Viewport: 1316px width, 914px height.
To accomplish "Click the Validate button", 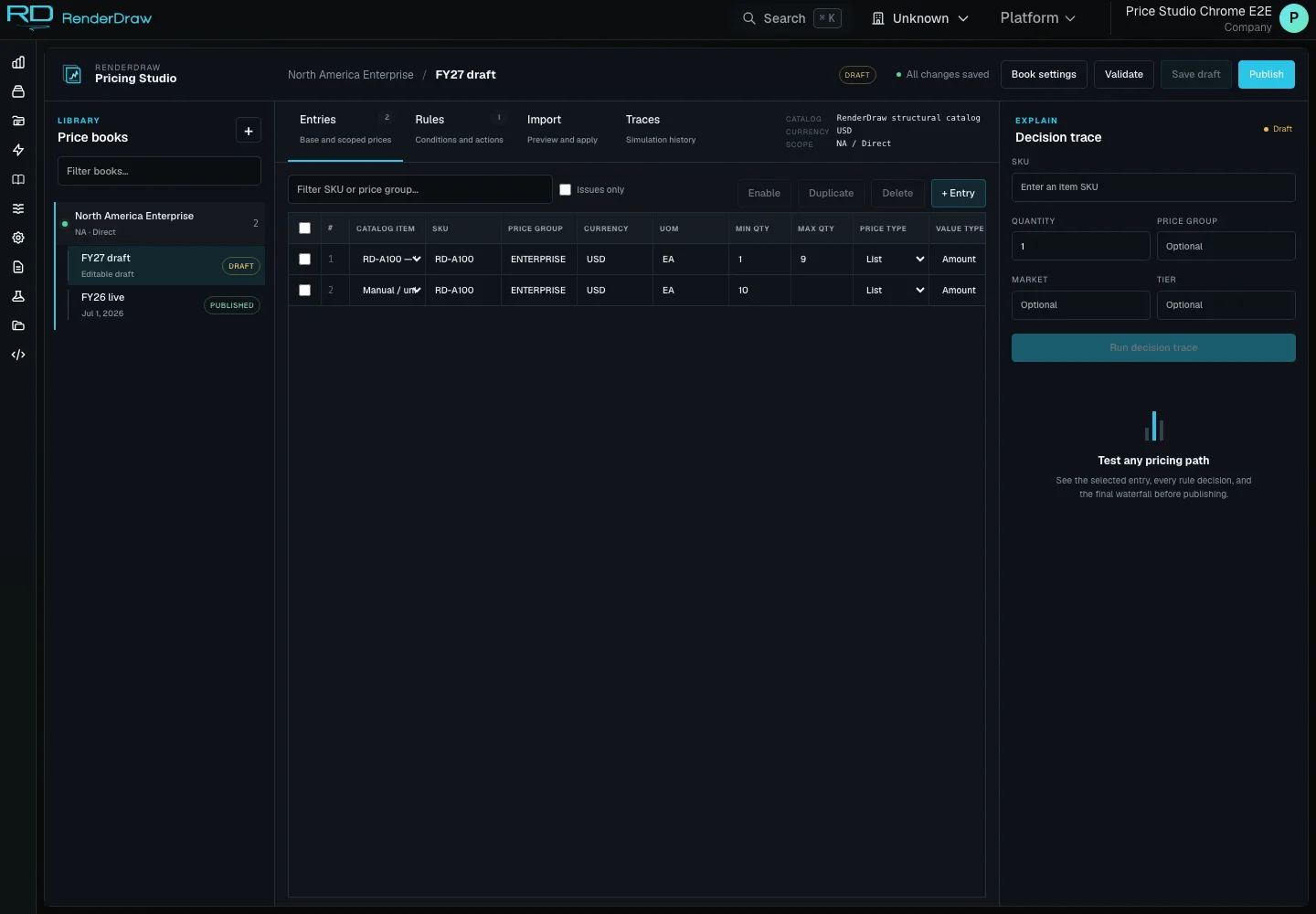I will tap(1124, 75).
